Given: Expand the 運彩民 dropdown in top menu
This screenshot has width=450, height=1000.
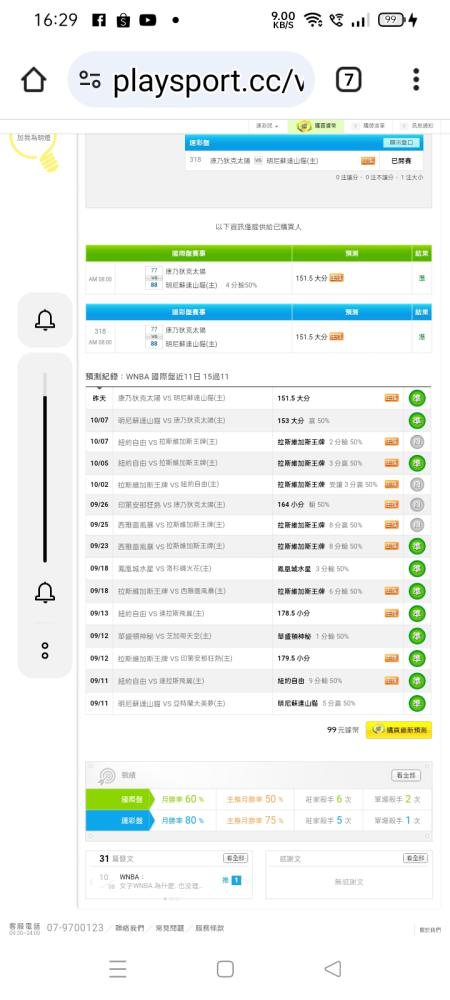Looking at the screenshot, I should tap(268, 126).
